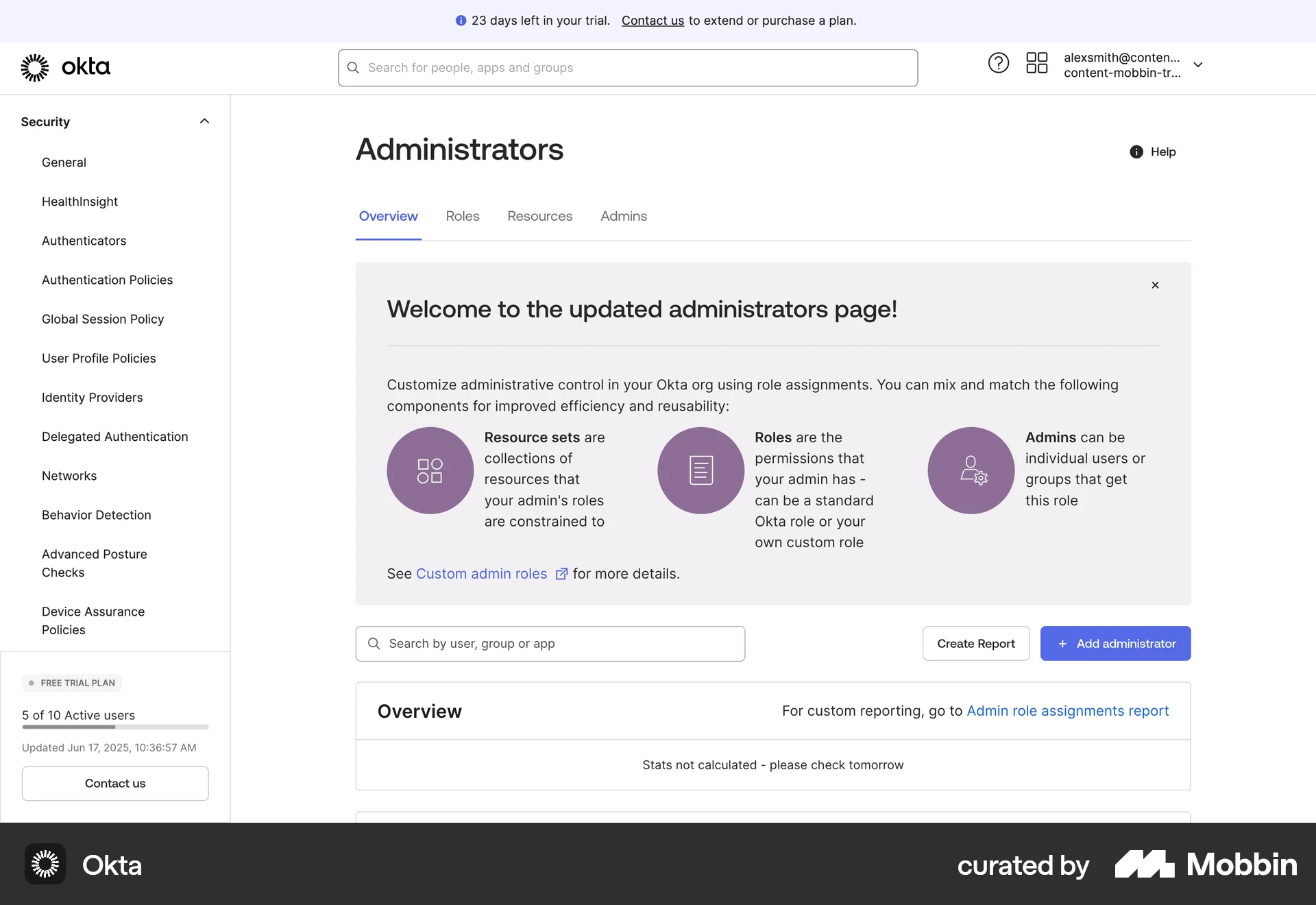The image size is (1316, 905).
Task: Dismiss the welcome to administrators banner
Action: [x=1155, y=285]
